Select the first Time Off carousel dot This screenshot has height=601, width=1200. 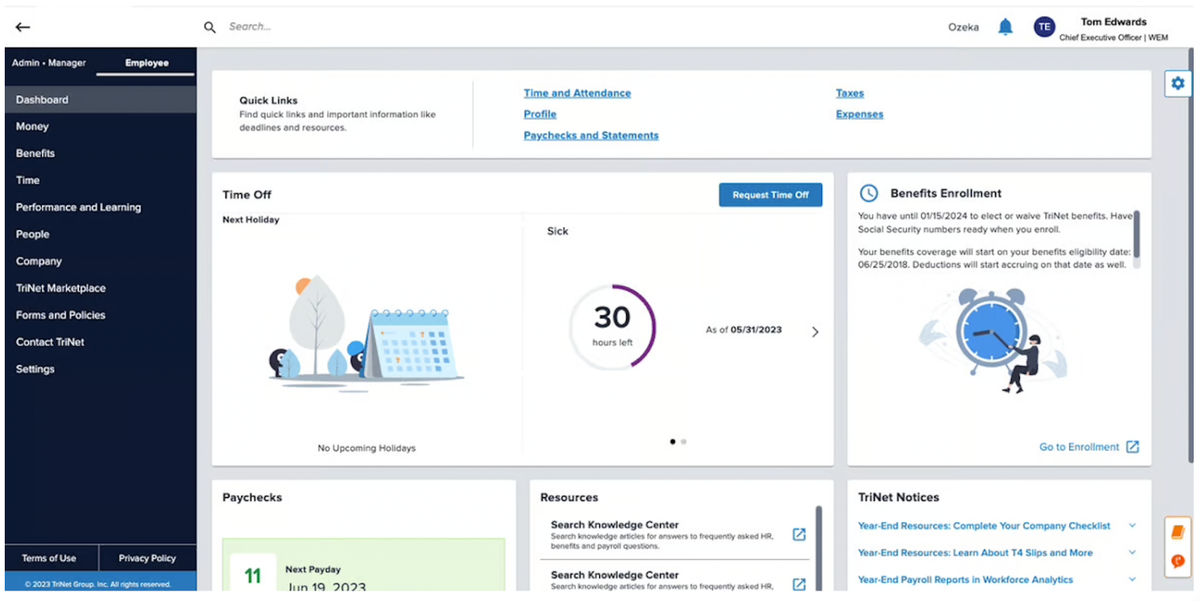pyautogui.click(x=673, y=441)
